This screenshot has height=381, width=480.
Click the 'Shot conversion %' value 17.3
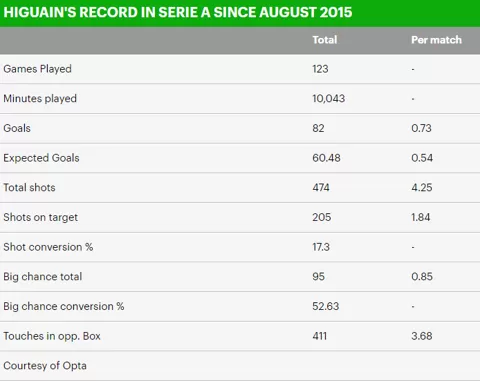click(321, 247)
